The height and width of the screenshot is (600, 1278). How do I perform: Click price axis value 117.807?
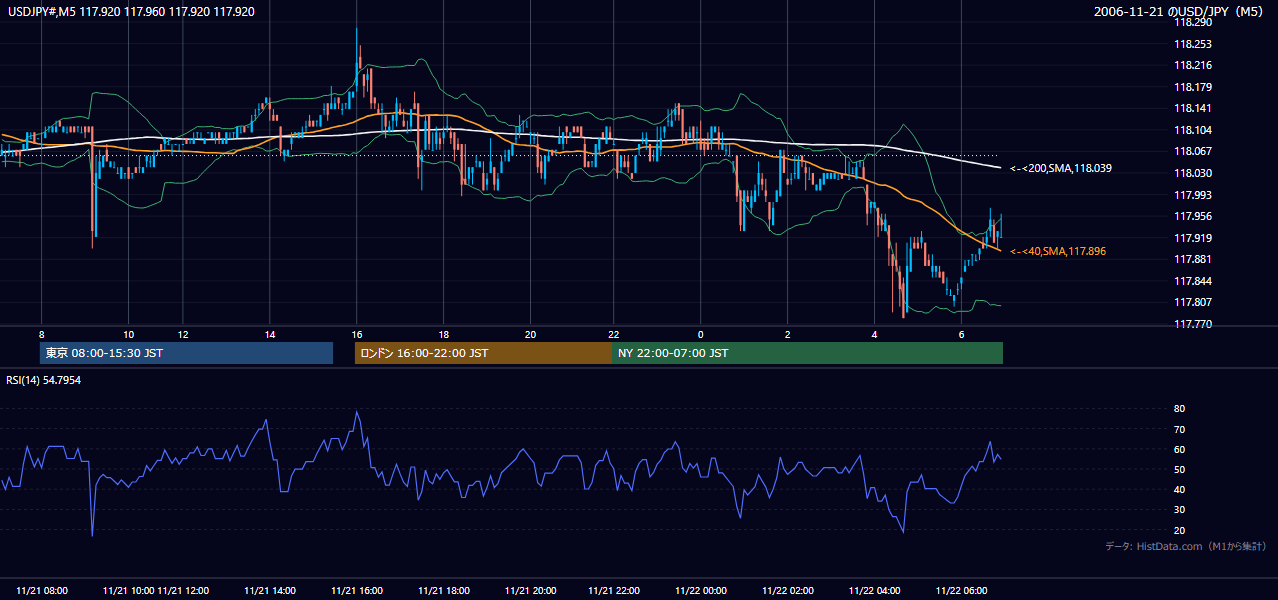pos(1192,302)
